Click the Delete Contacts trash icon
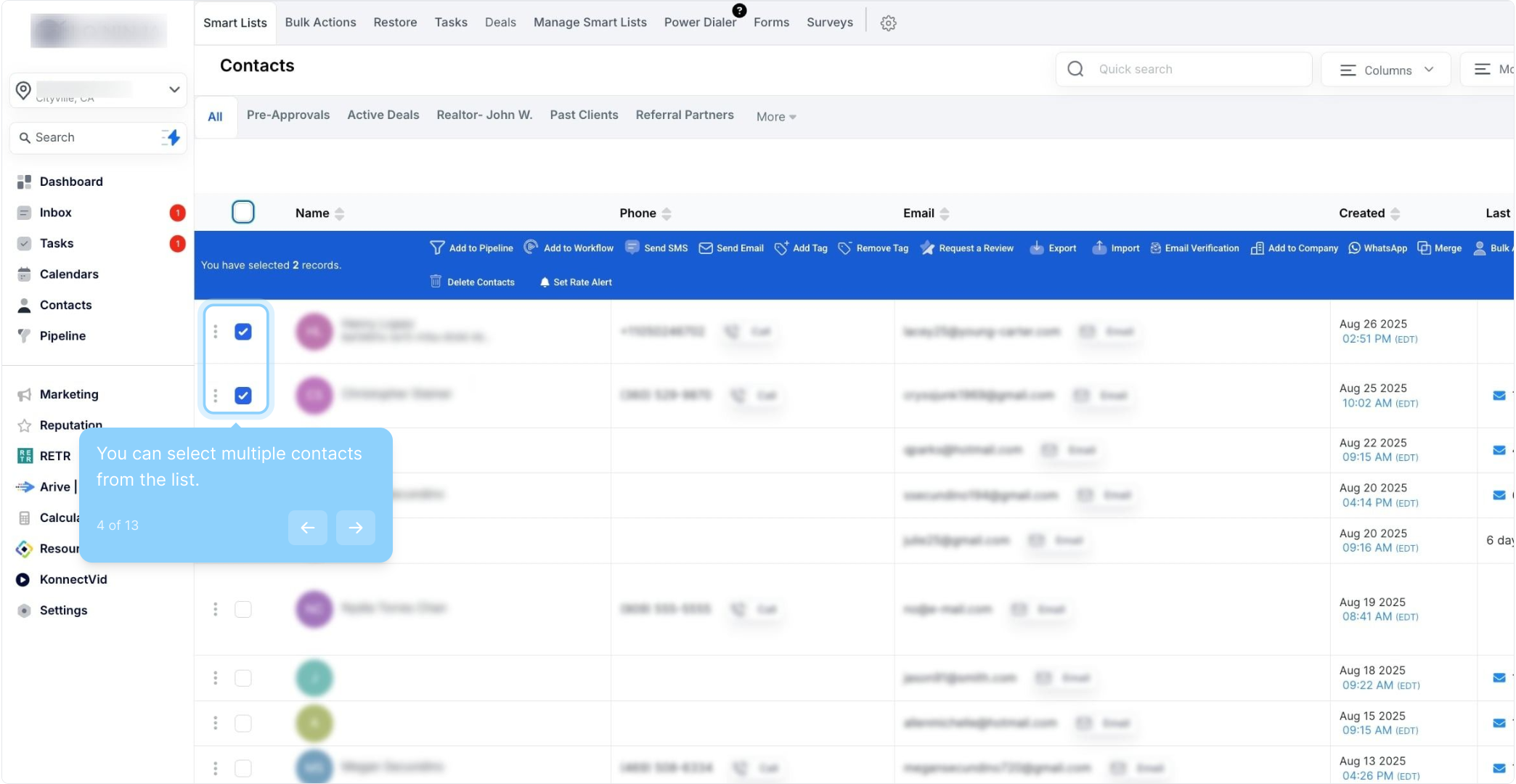The image size is (1516, 784). [x=436, y=282]
